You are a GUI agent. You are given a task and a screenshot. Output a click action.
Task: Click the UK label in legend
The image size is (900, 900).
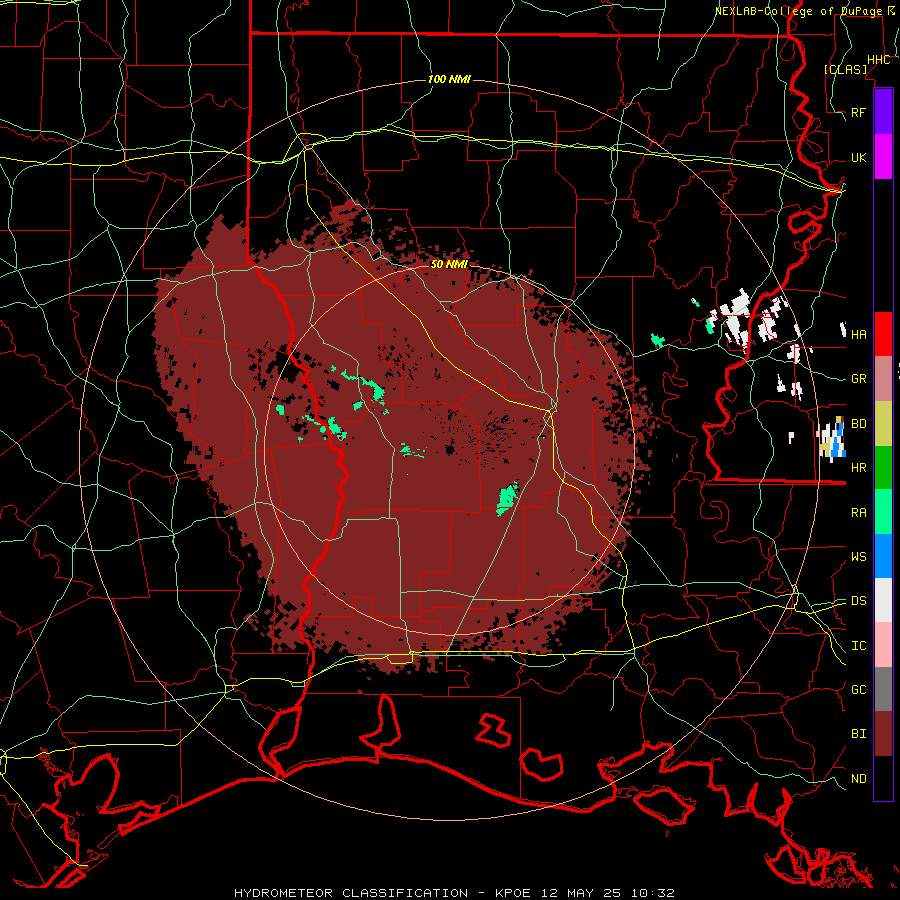tap(858, 157)
